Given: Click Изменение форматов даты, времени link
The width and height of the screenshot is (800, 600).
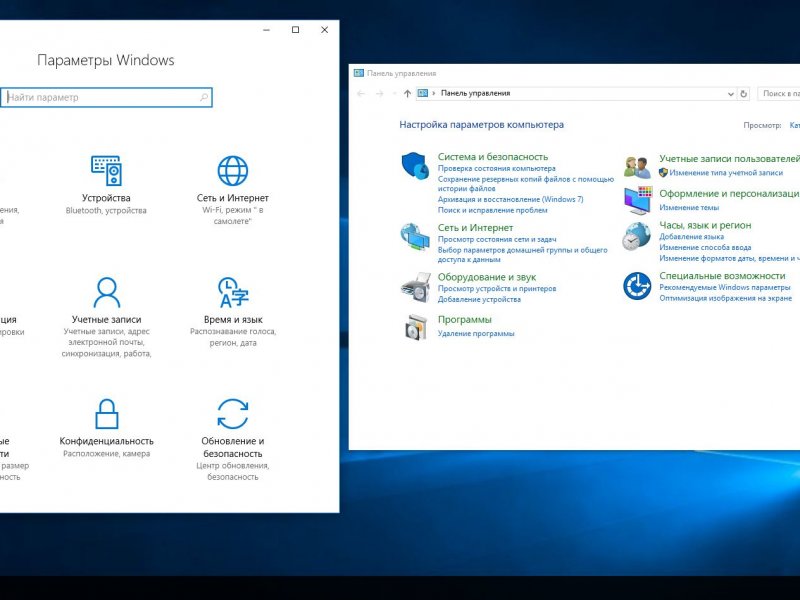Looking at the screenshot, I should [x=730, y=259].
